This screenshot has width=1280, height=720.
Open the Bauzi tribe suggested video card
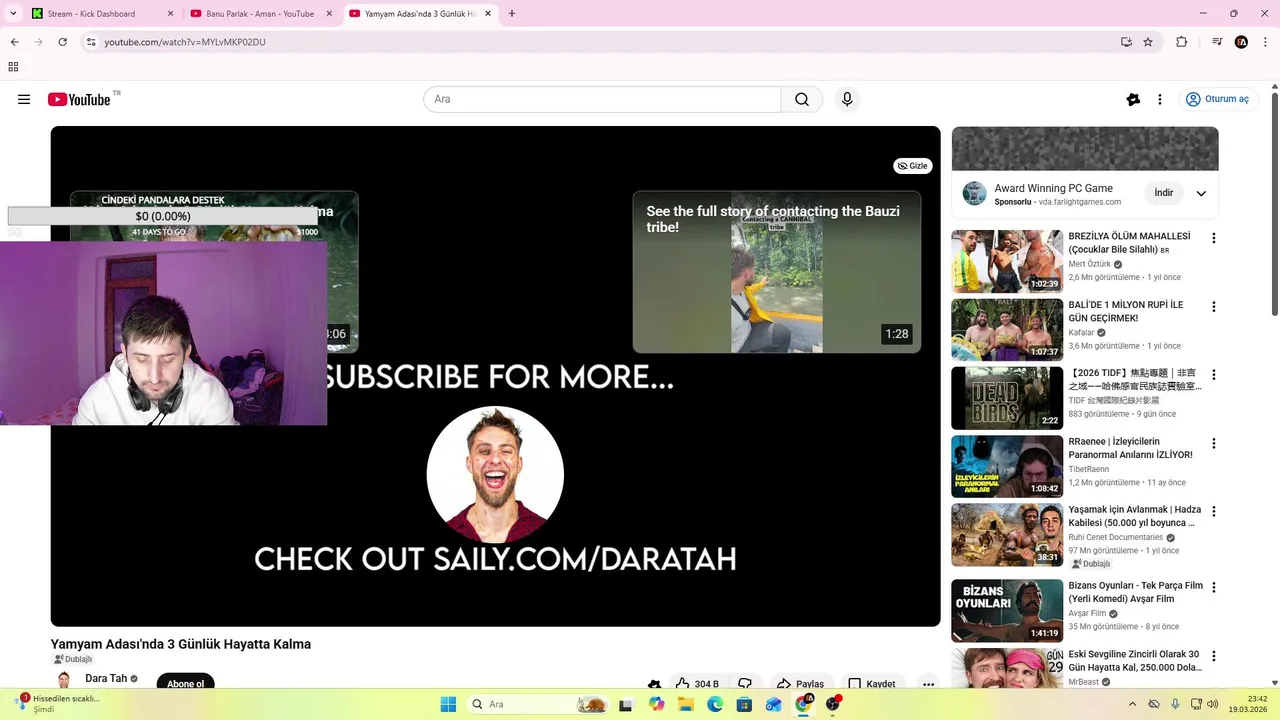point(776,272)
